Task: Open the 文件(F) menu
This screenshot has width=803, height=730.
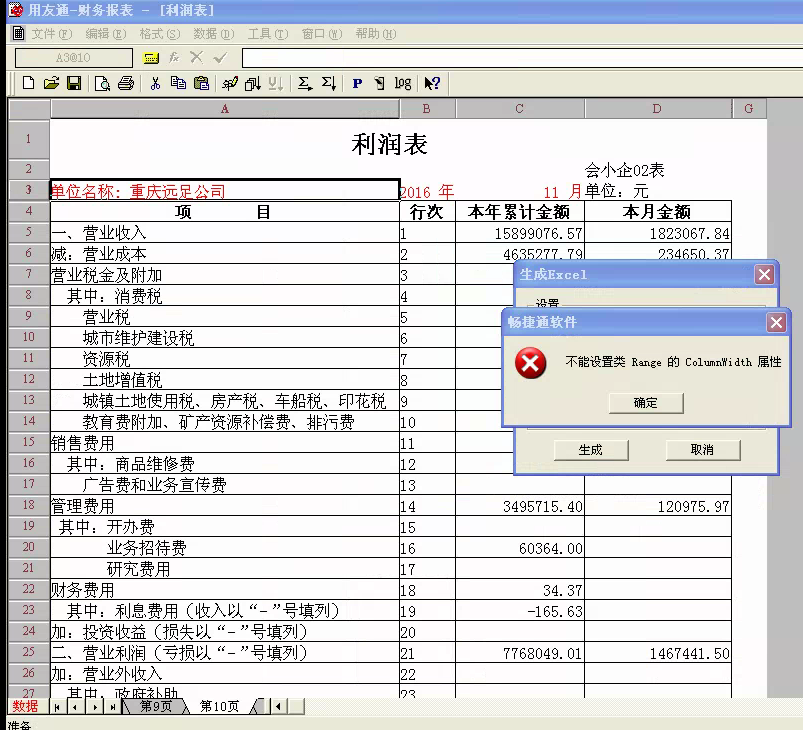Action: (x=52, y=34)
